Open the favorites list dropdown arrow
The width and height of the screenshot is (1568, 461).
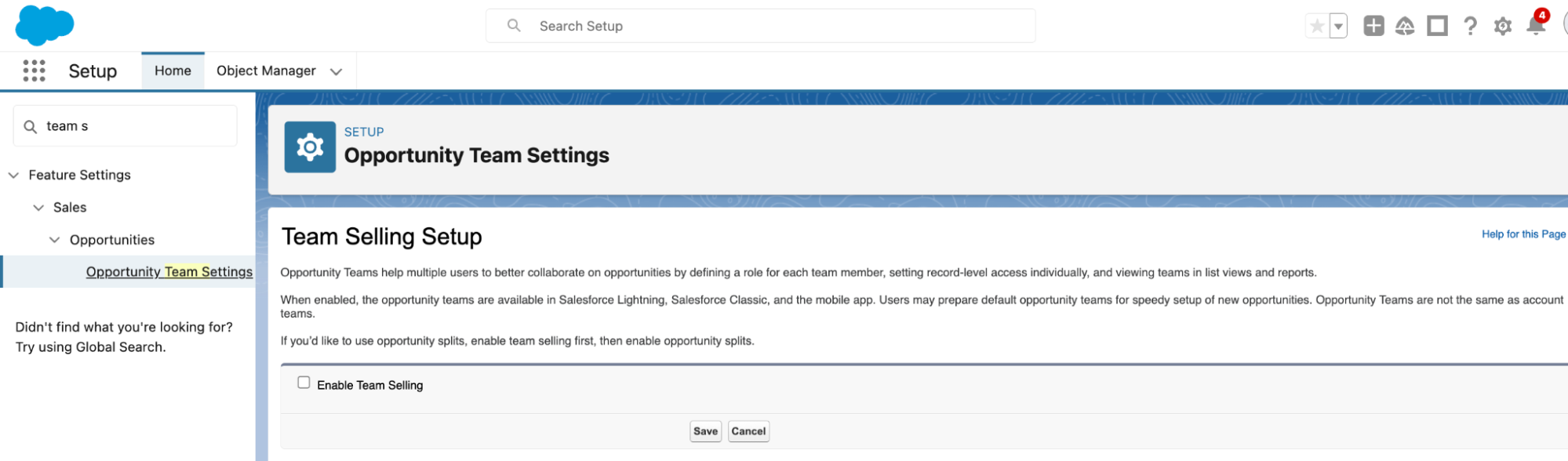pyautogui.click(x=1339, y=26)
